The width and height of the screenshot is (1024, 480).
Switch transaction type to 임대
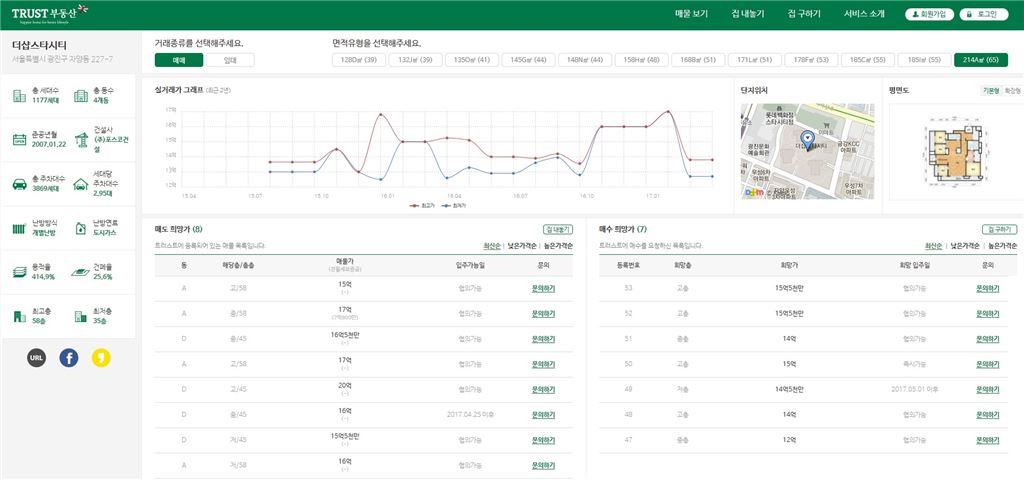point(231,60)
